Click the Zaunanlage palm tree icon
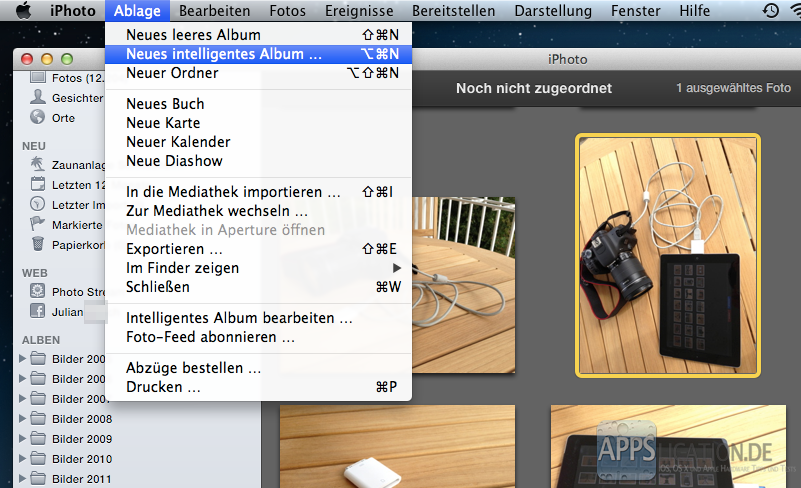Image resolution: width=801 pixels, height=488 pixels. [x=37, y=164]
